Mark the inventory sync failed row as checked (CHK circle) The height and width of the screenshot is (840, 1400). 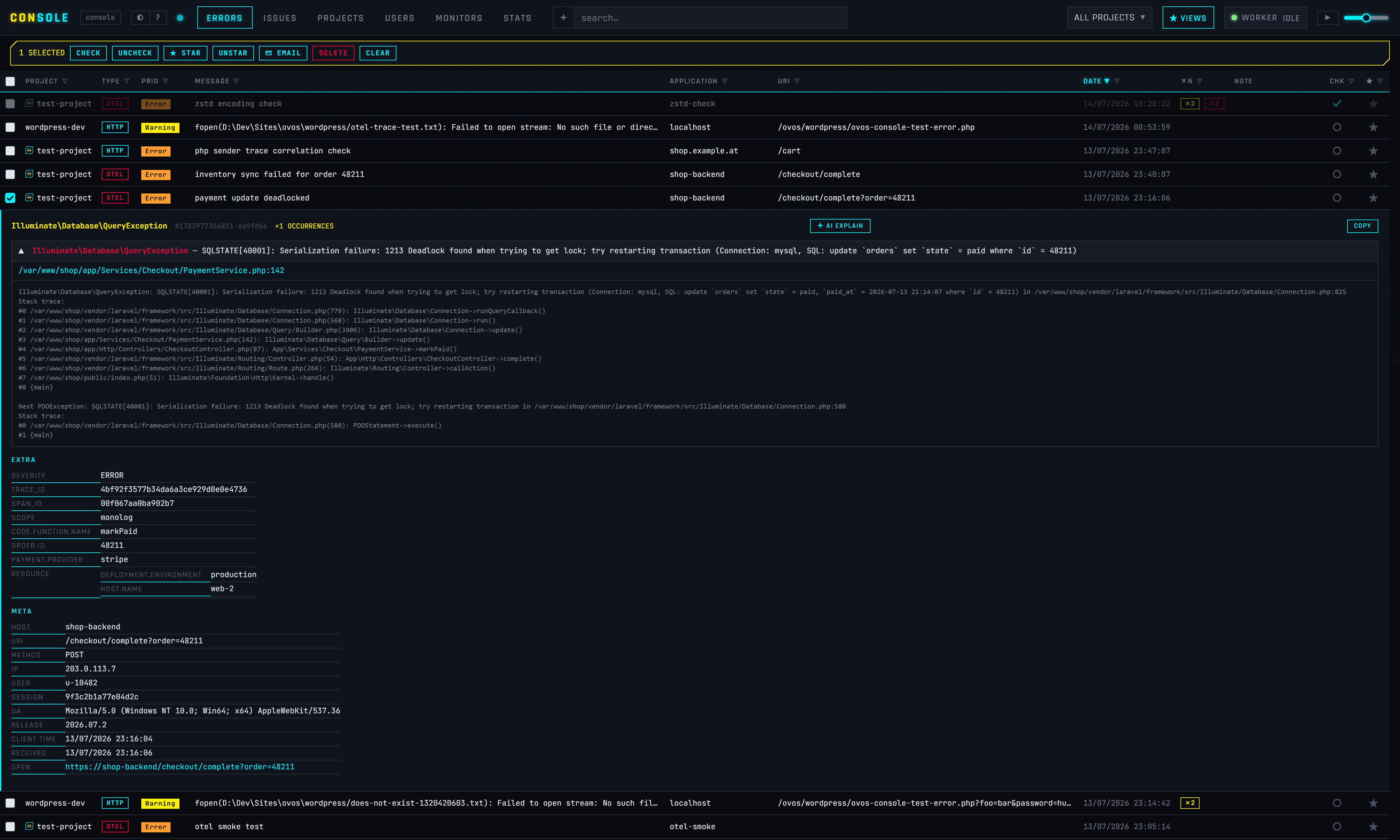1337,174
